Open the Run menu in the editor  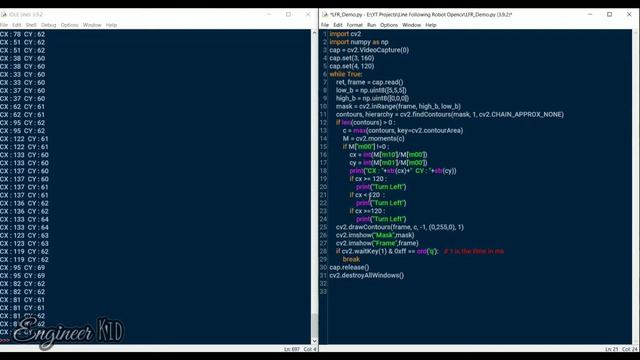click(371, 25)
